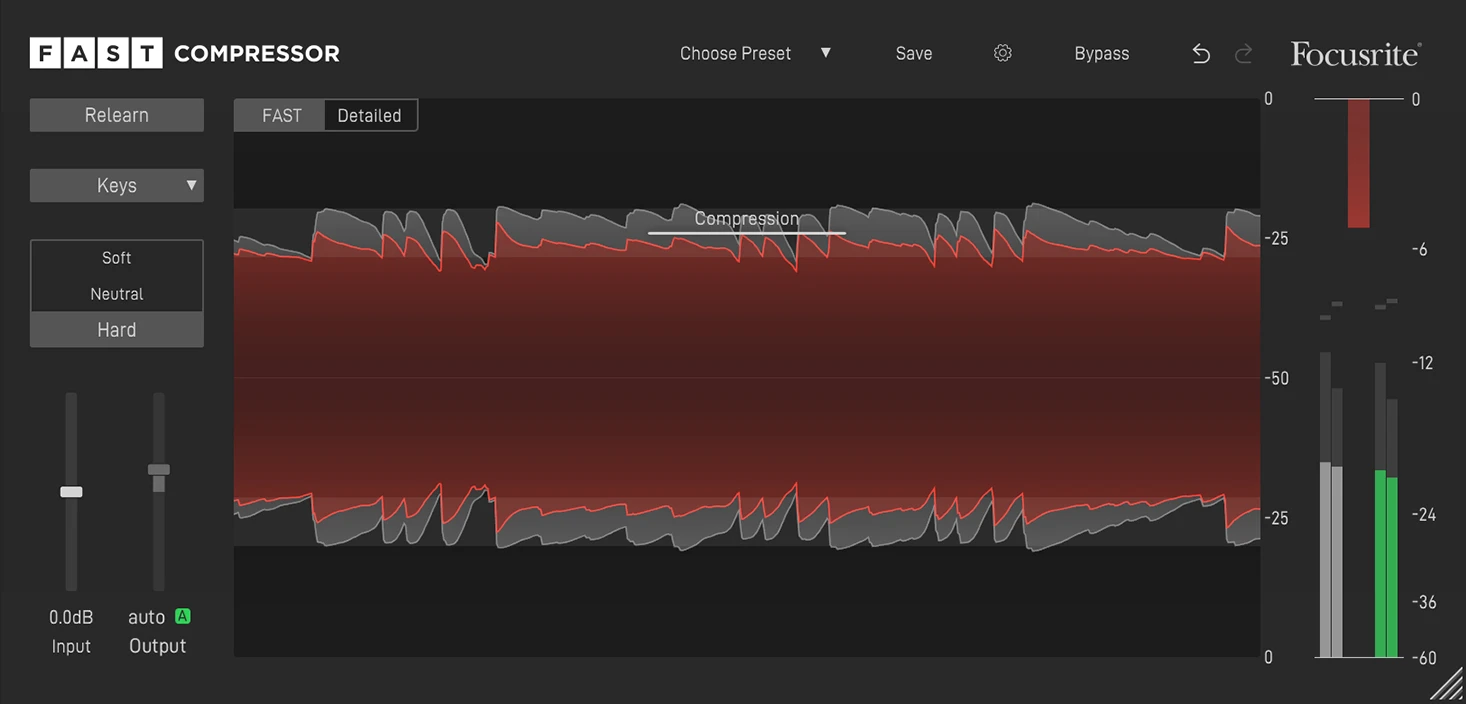Click the green output level meter
This screenshot has width=1466, height=704.
1386,510
